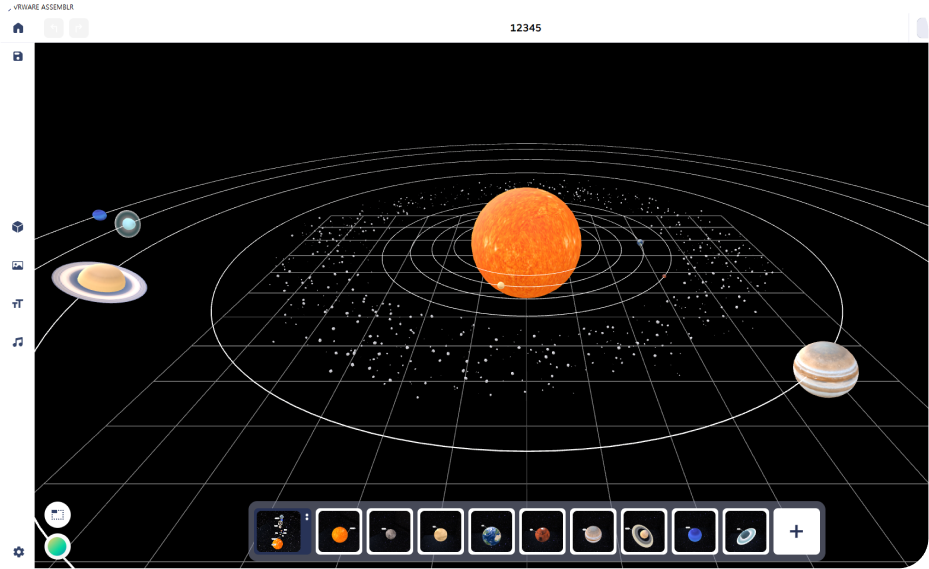Open the 3D objects library
Viewport: 929px width, 569px height.
click(x=17, y=227)
